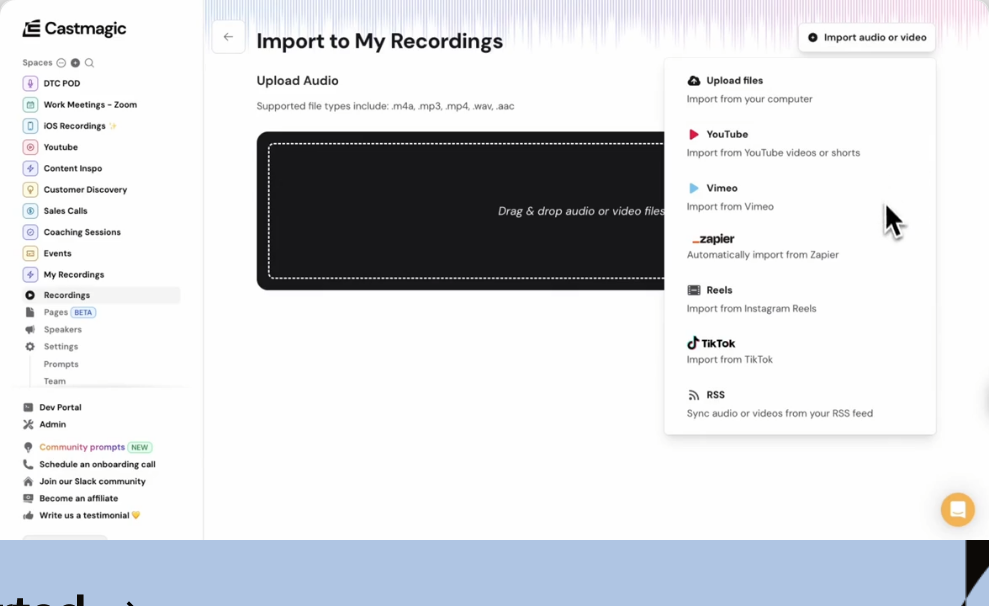
Task: Click the supported file types text
Action: click(x=385, y=106)
